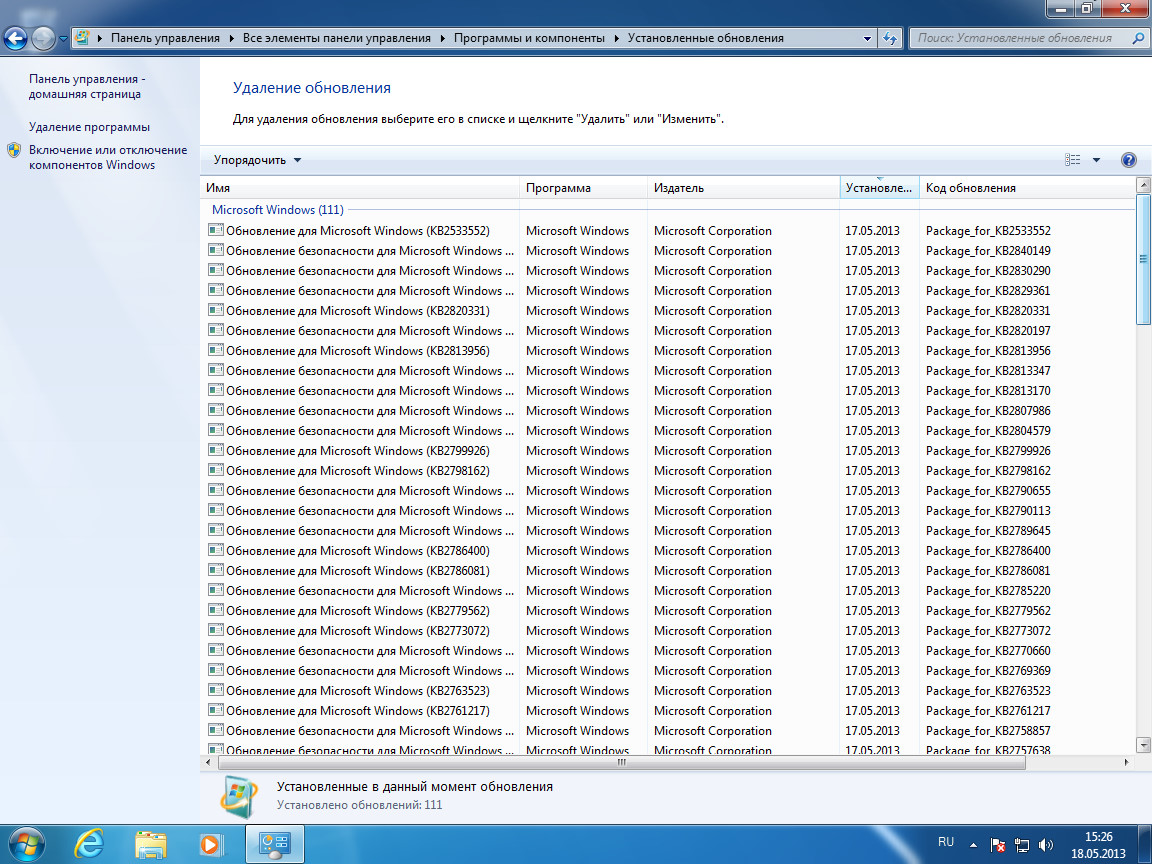Click the Help question mark icon

click(x=1128, y=160)
